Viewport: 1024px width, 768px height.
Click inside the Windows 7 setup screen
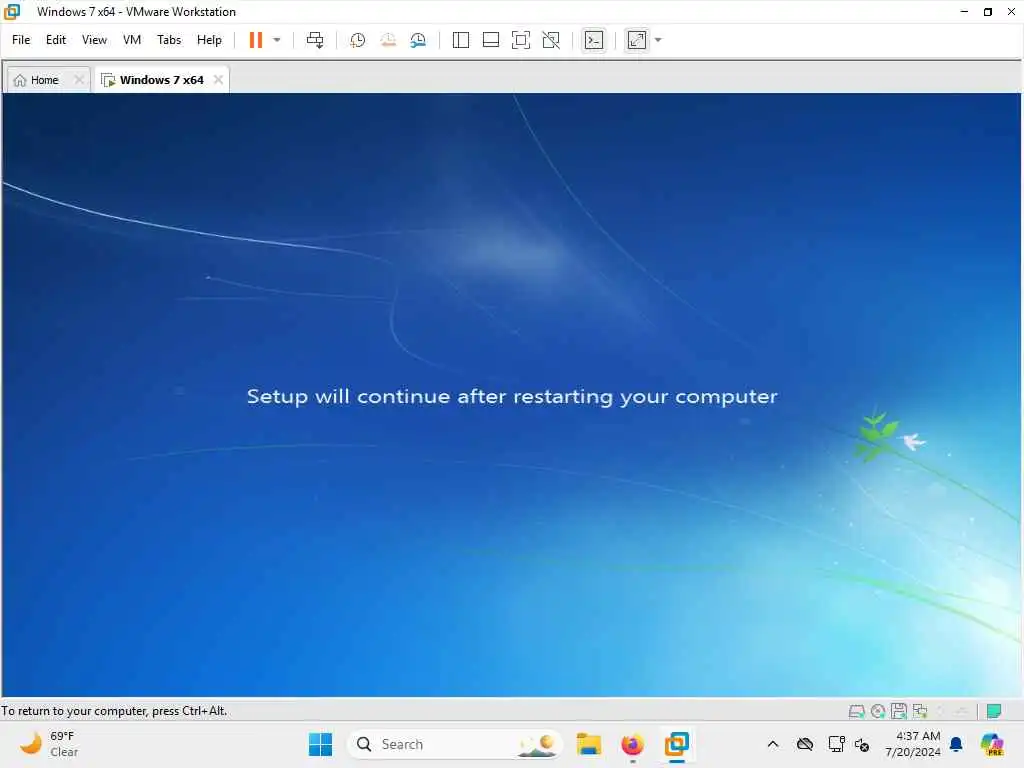click(x=511, y=394)
